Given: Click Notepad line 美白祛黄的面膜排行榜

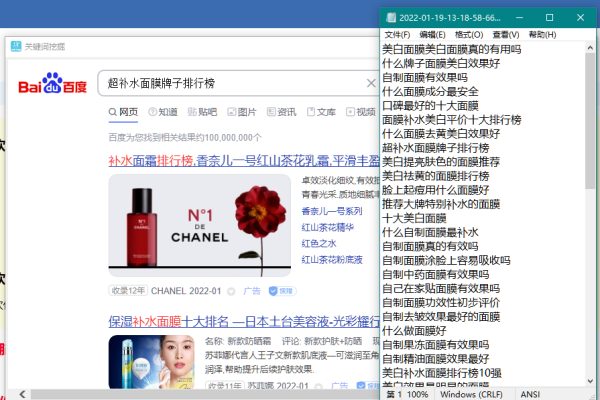Looking at the screenshot, I should (435, 176).
